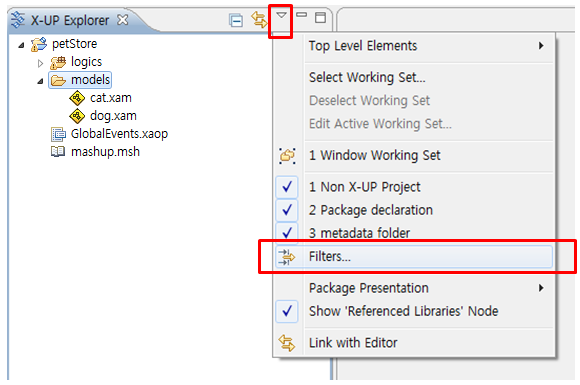Click the petStore project icon
This screenshot has width=580, height=385.
pyautogui.click(x=39, y=44)
